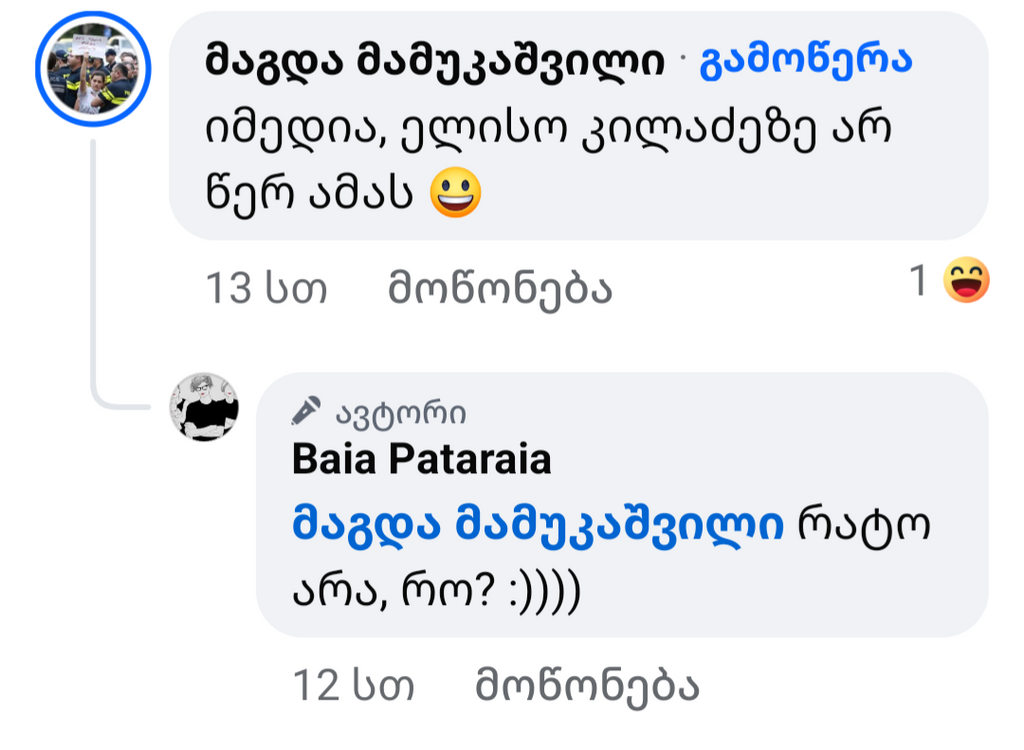Follow the blue მაგდა მამუკაშვილი mention in the reply
This screenshot has height=750, width=1024.
tap(538, 525)
